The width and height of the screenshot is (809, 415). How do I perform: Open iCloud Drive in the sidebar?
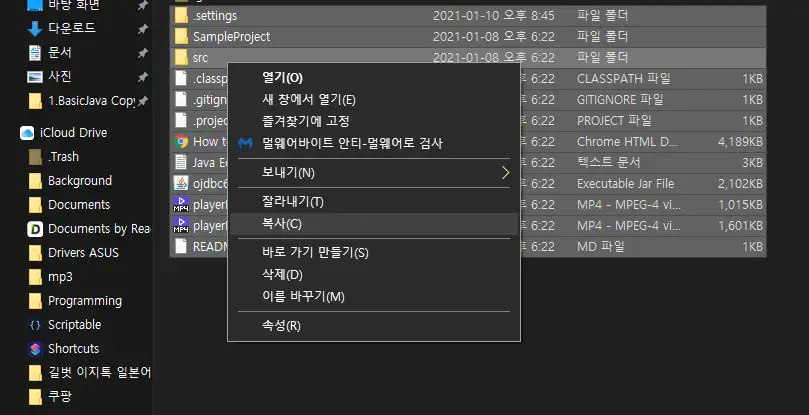pos(74,133)
